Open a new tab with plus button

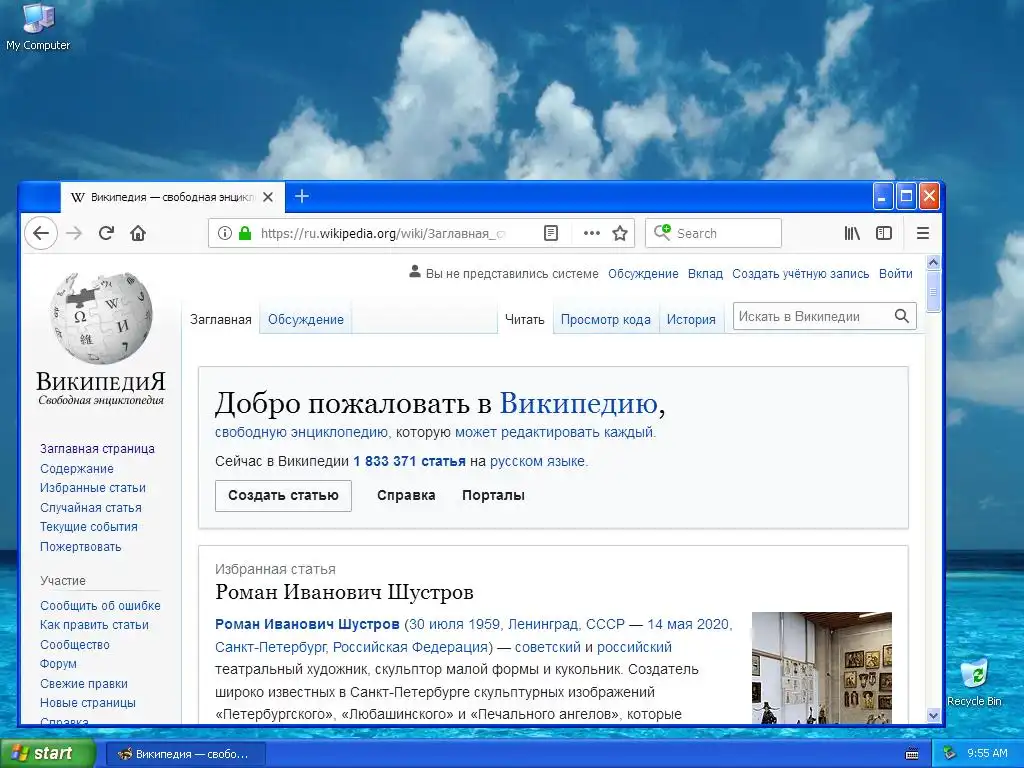[302, 196]
